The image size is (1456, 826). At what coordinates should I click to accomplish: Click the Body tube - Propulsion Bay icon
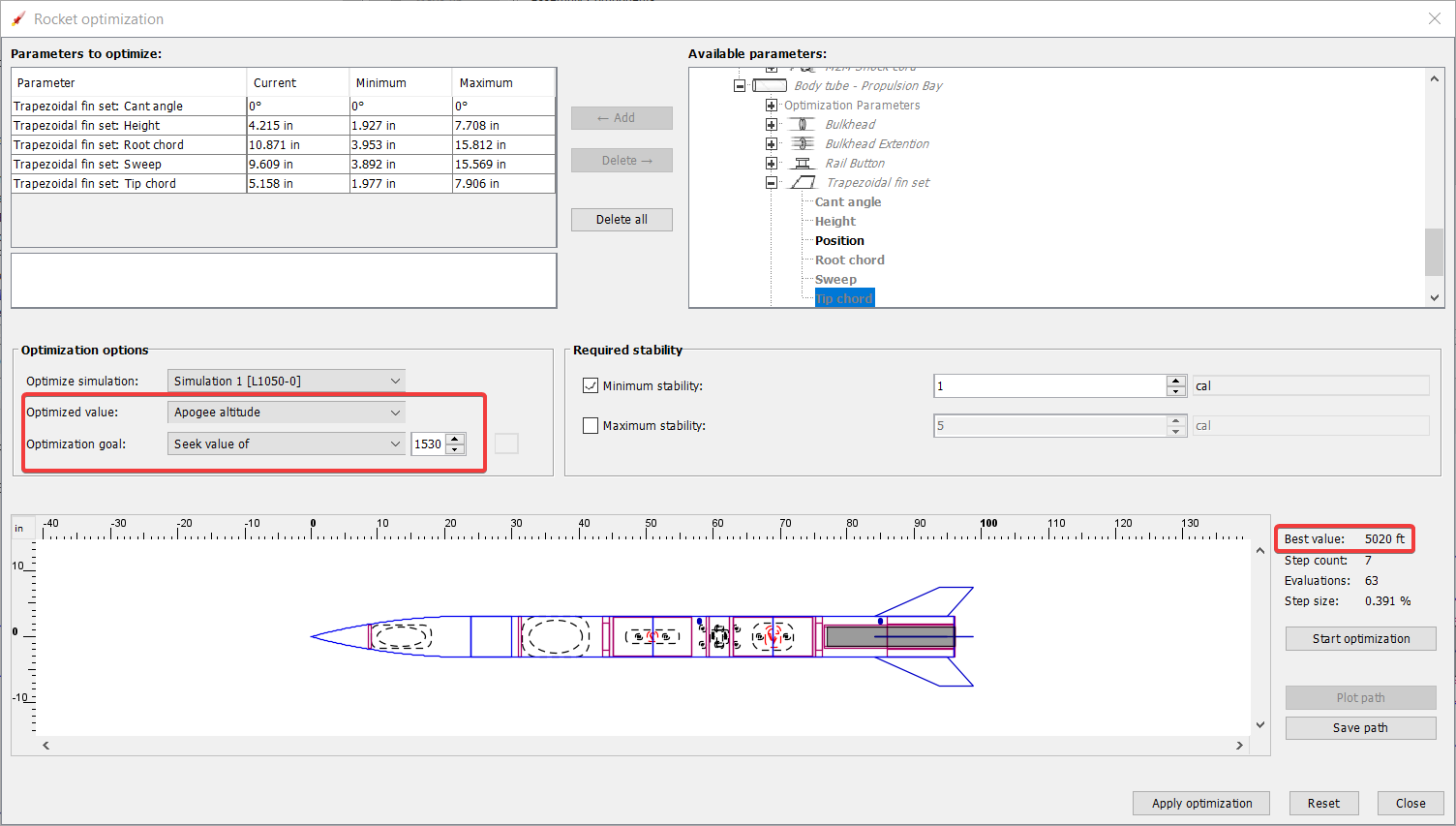[770, 85]
